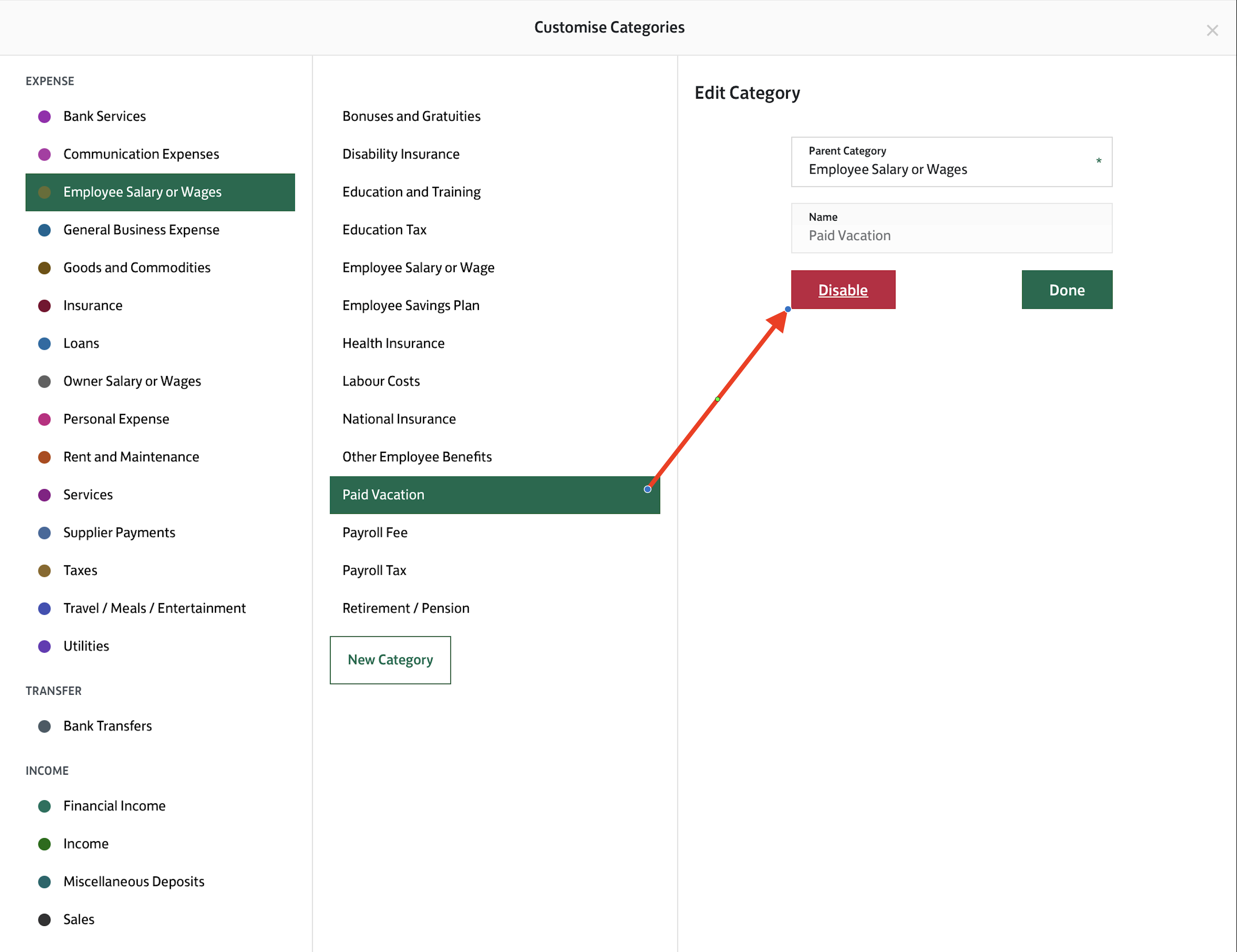
Task: Disable the Paid Vacation category
Action: (843, 289)
